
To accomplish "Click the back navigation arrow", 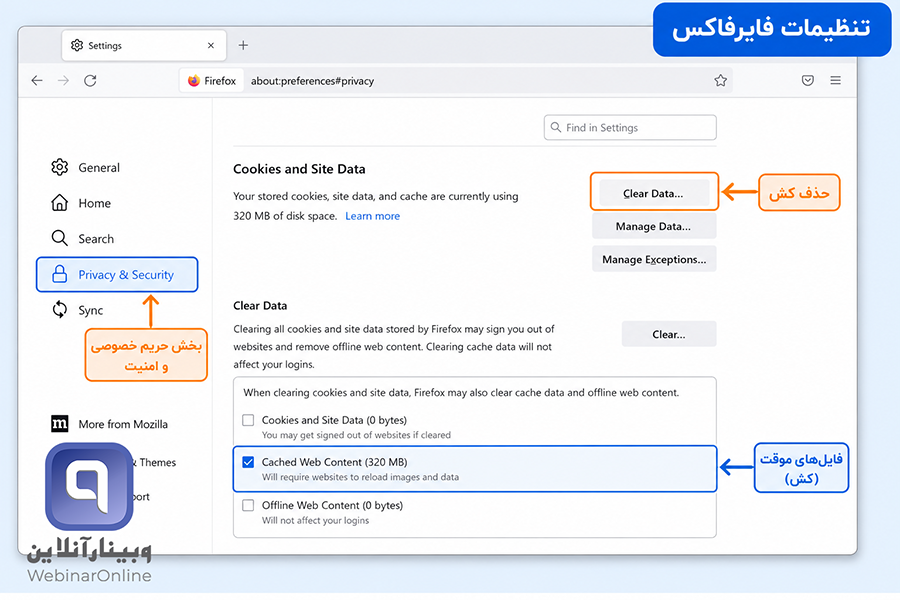I will pos(37,81).
